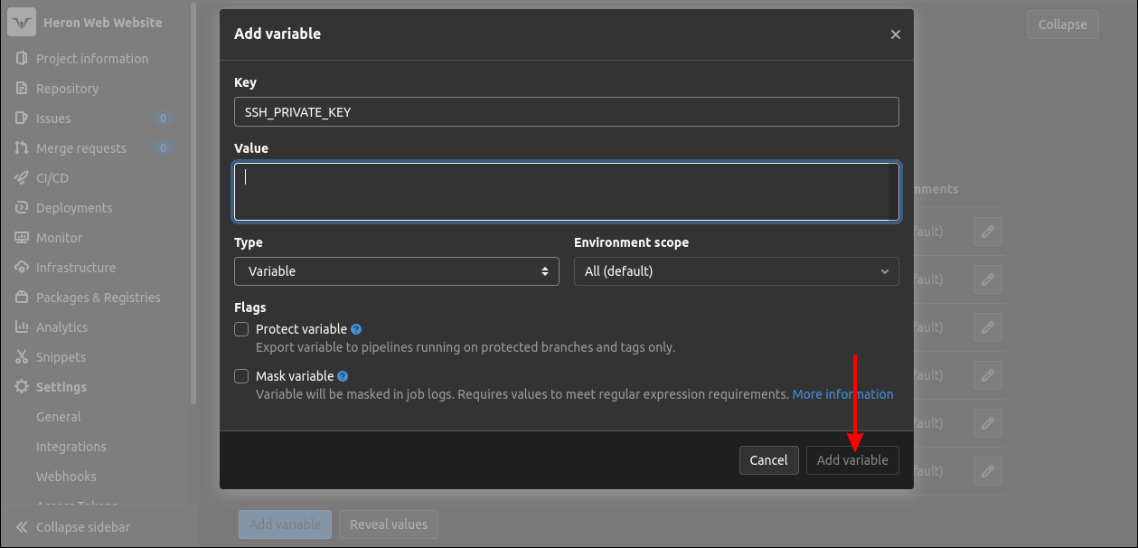Open Analytics in the sidebar
This screenshot has width=1138, height=548.
coord(62,327)
